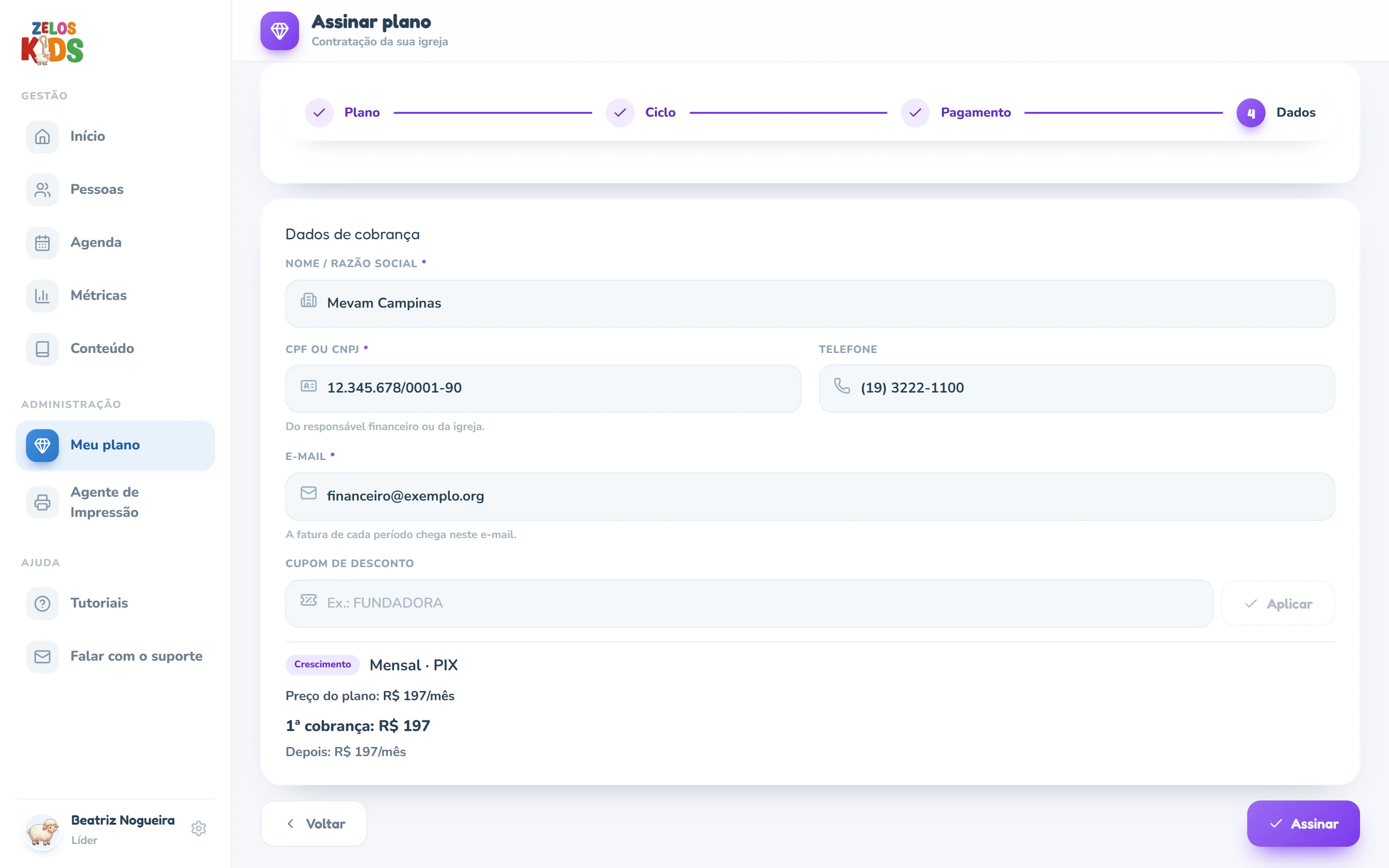Click the Assinar button

coord(1303,824)
